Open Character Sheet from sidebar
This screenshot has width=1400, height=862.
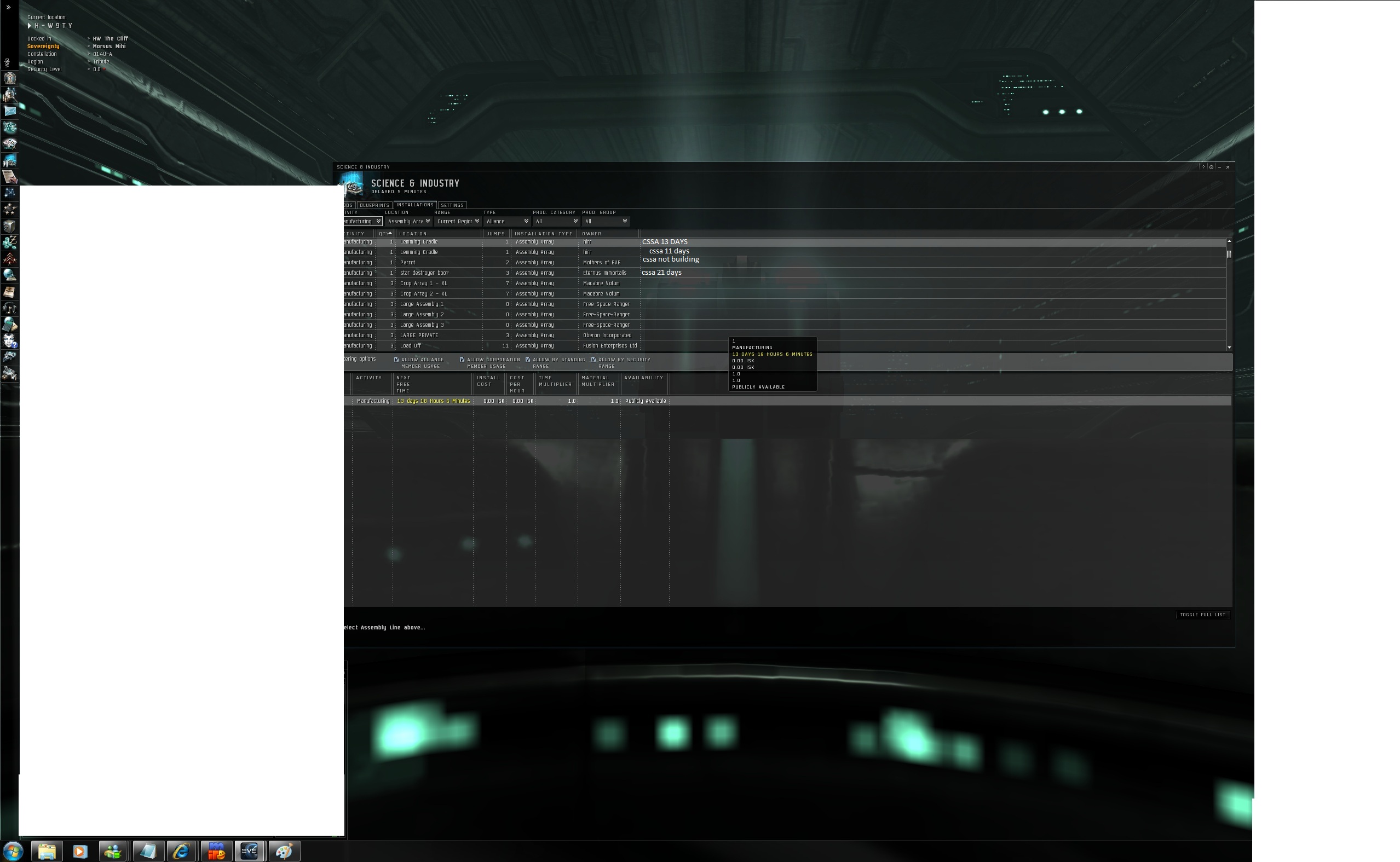tap(10, 78)
